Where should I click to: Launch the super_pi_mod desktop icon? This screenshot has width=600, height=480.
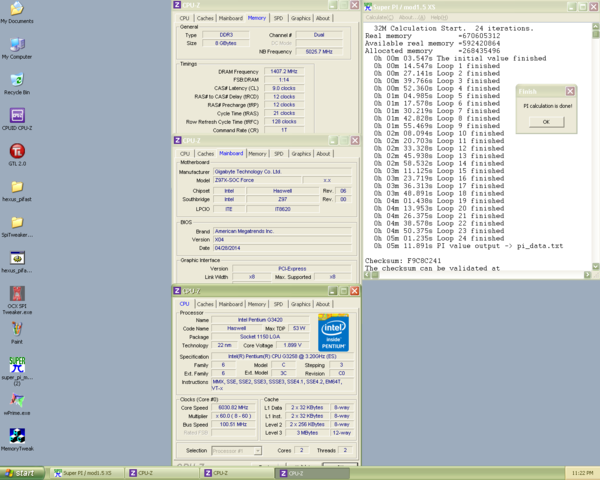(17, 371)
